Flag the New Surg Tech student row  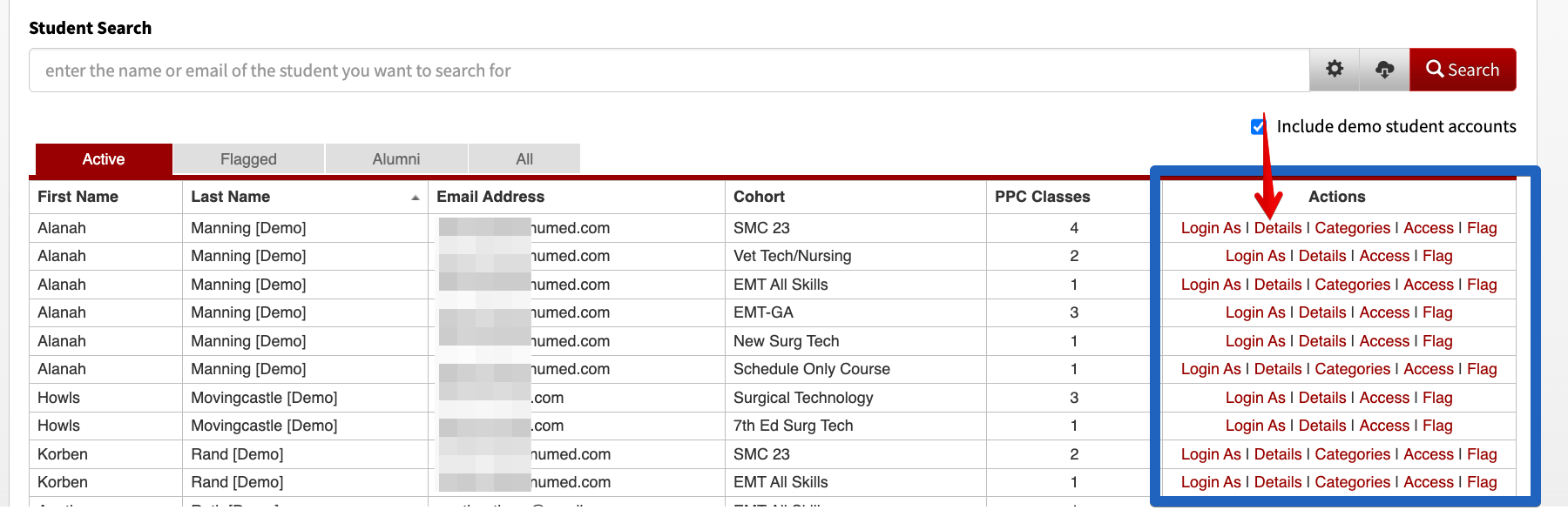(1437, 341)
